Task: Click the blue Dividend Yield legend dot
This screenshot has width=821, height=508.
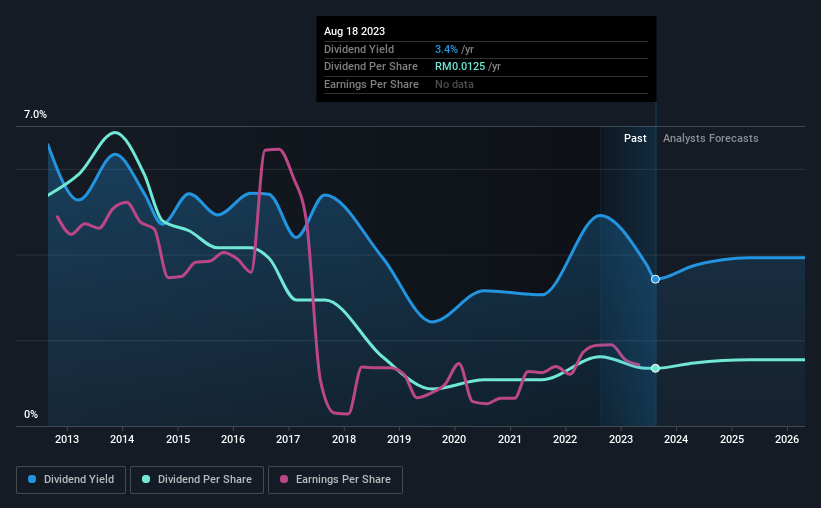Action: [x=32, y=479]
